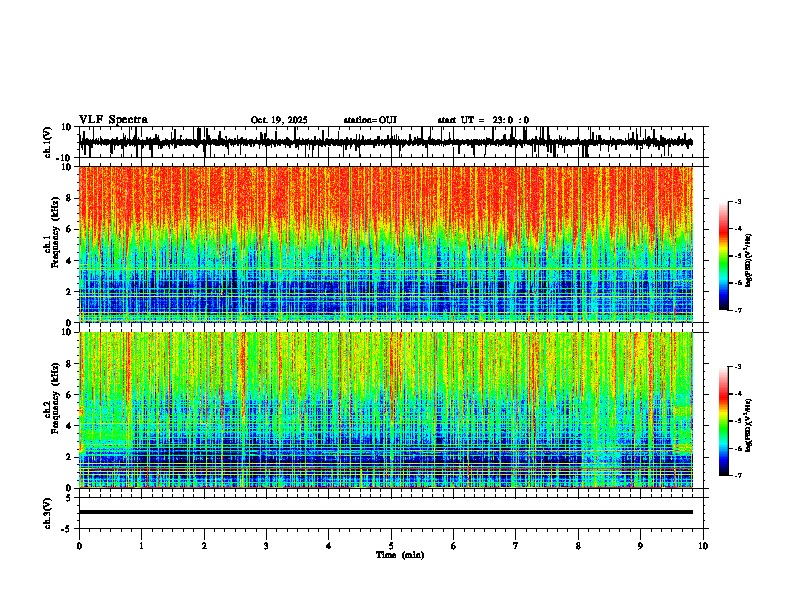Viewport: 792px width, 612px height.
Task: Click the time axis tick label '2'
Action: click(204, 546)
